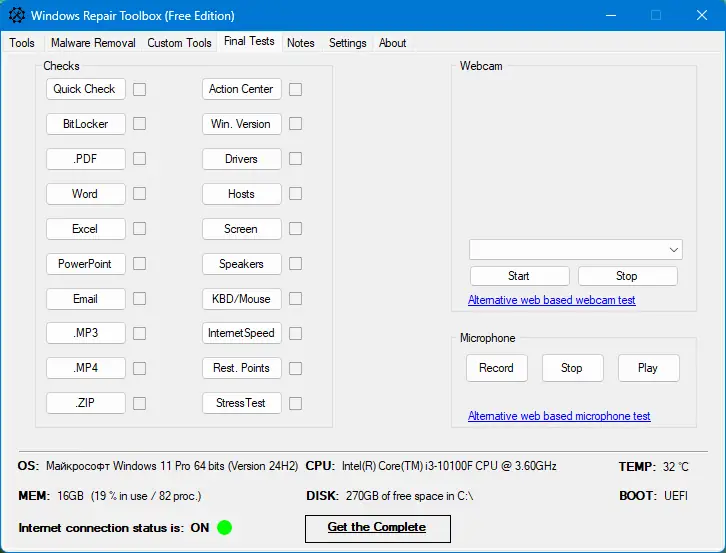Switch to the Settings tab
726x553 pixels.
pos(347,43)
